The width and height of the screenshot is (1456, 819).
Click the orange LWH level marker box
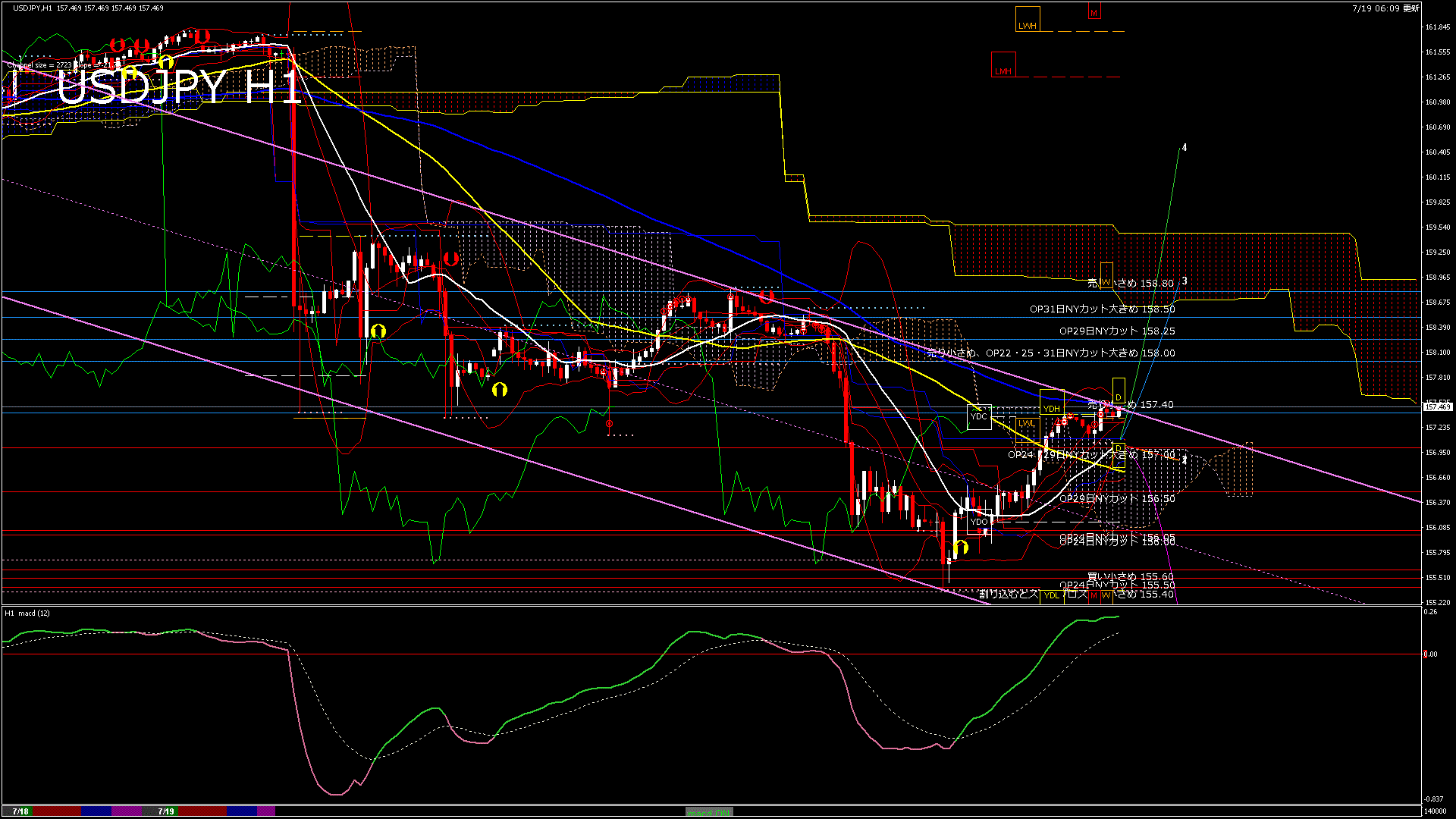point(1028,20)
